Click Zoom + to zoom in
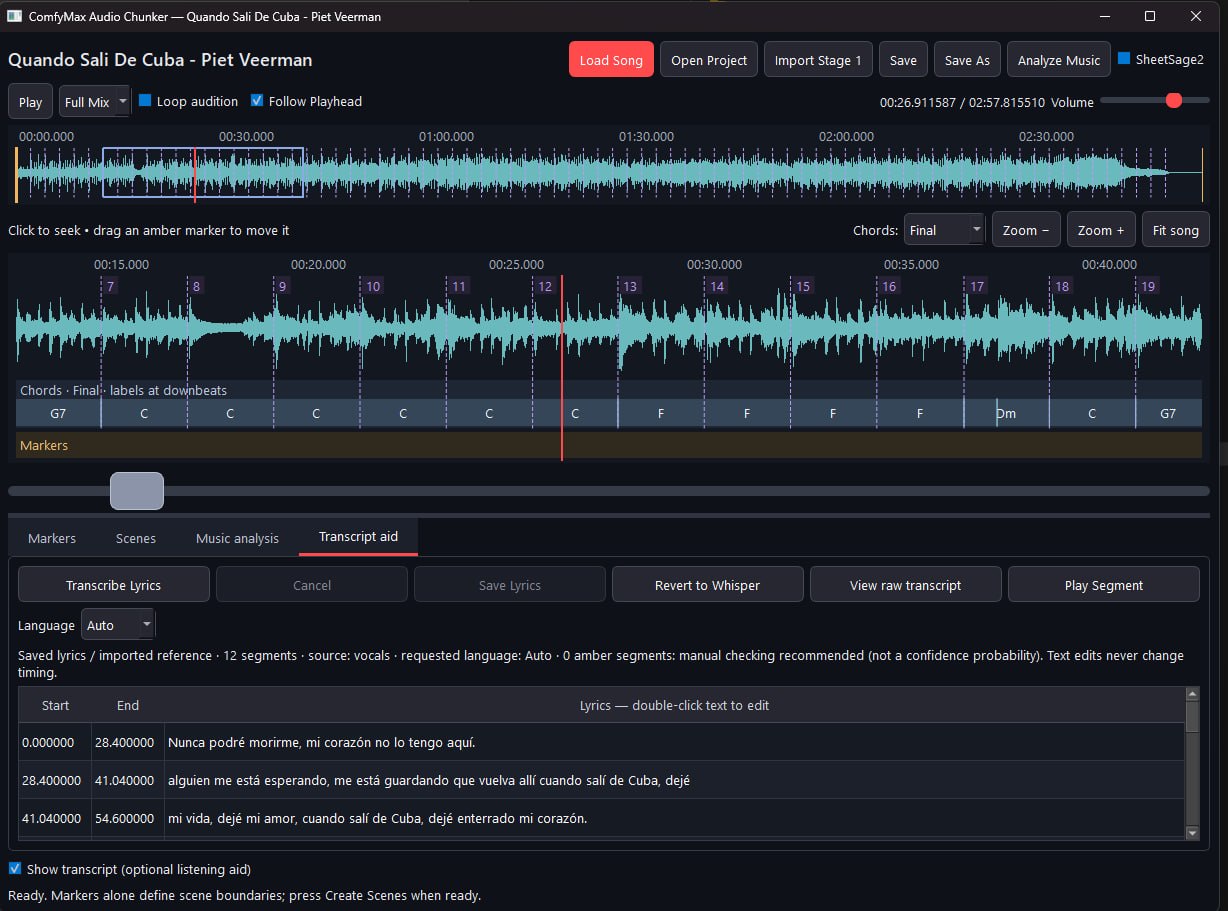This screenshot has width=1228, height=911. tap(1101, 230)
